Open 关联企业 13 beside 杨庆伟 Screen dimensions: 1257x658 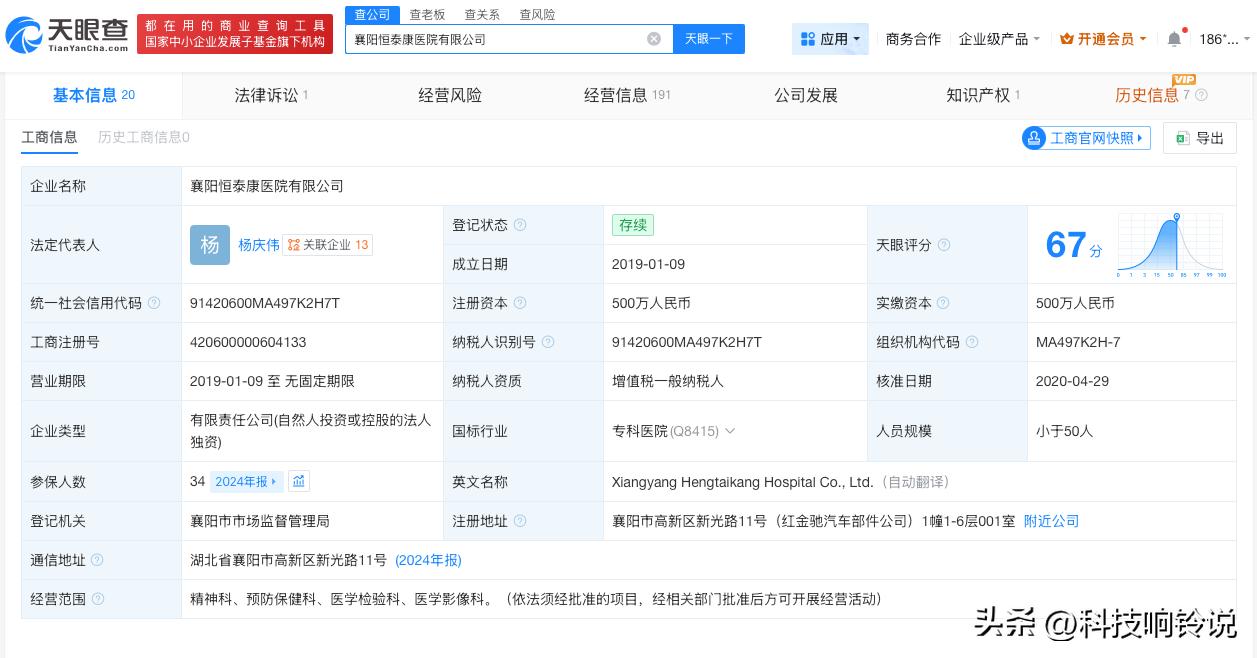pos(326,245)
